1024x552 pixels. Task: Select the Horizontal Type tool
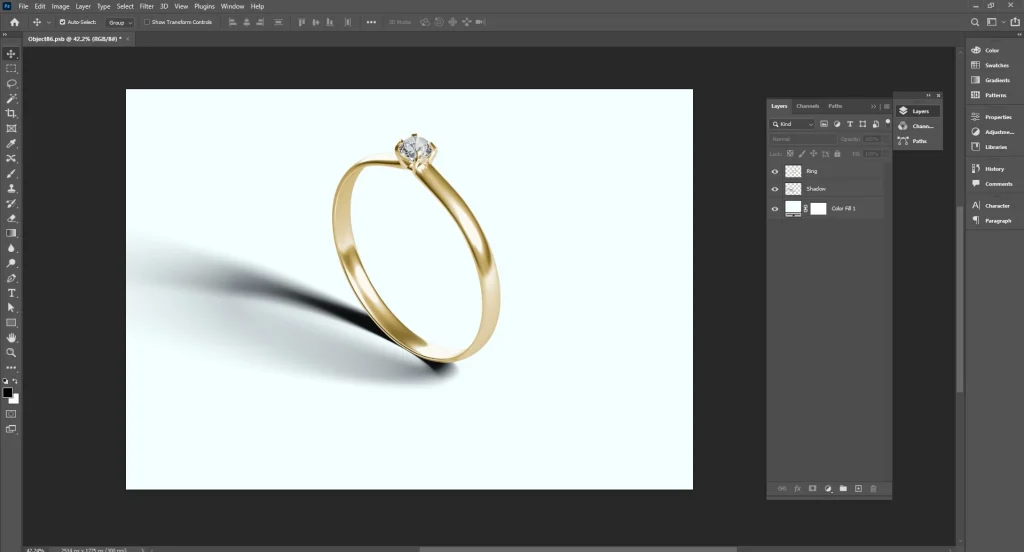pos(11,293)
